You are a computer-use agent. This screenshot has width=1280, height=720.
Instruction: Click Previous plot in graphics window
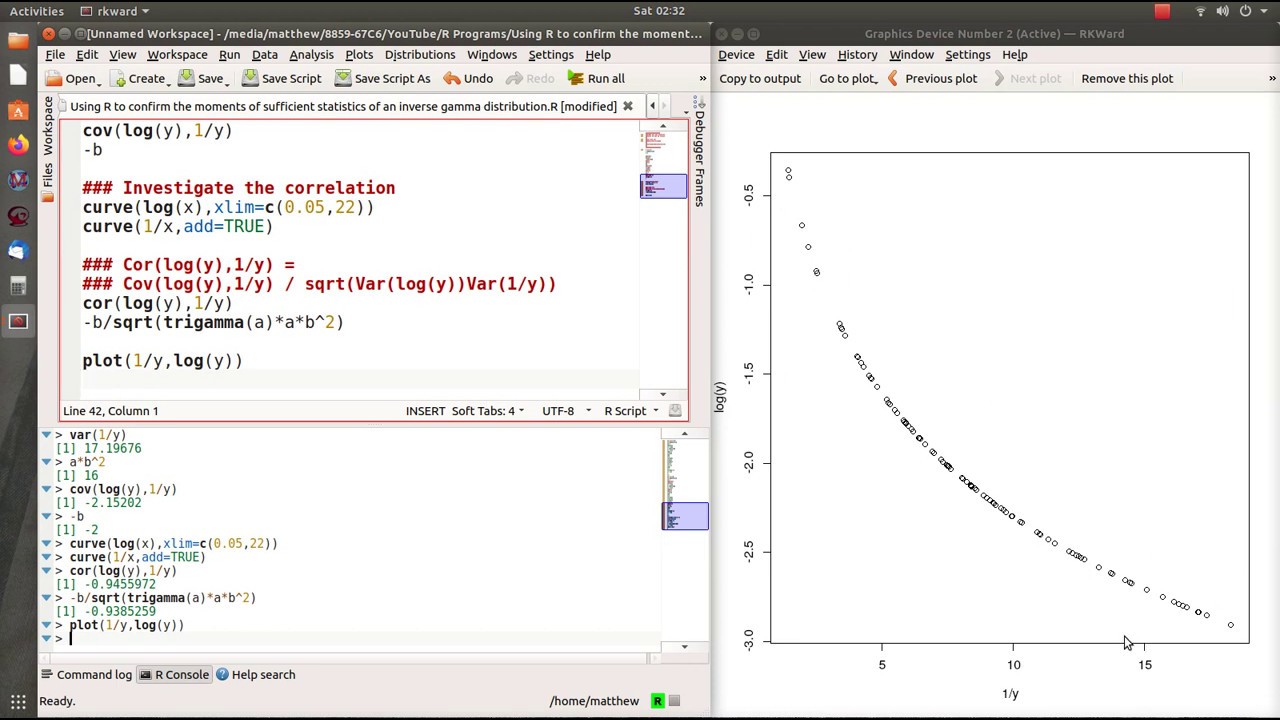[932, 78]
